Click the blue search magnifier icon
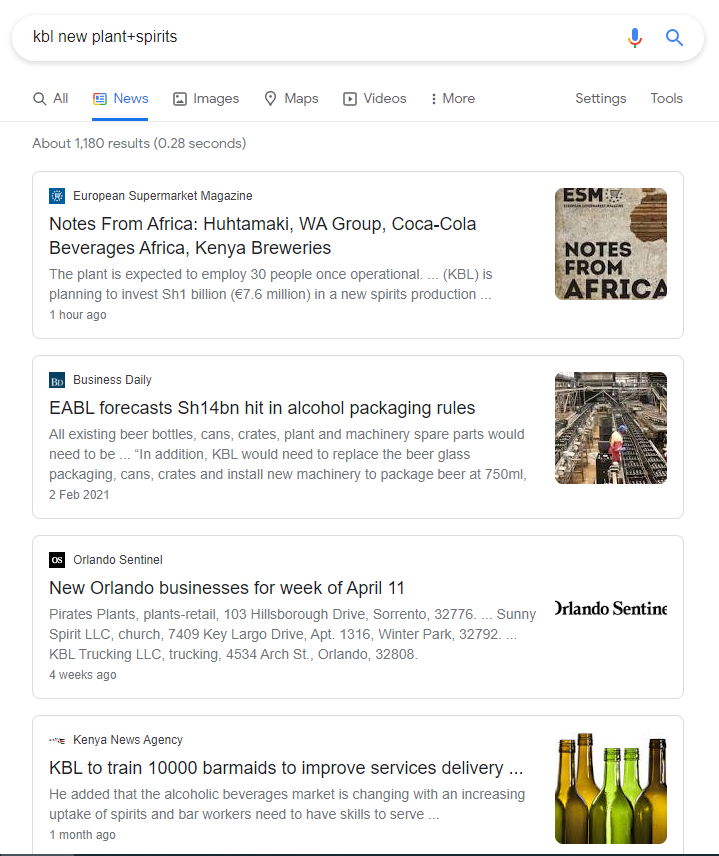The image size is (719, 856). pyautogui.click(x=675, y=38)
